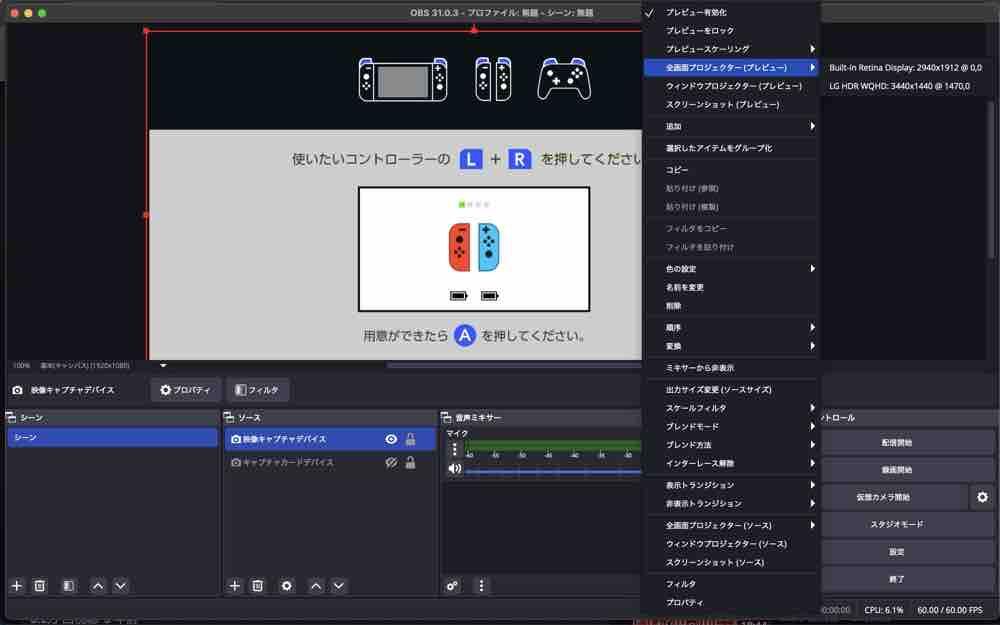Viewport: 1000px width, 625px height.
Task: Toggle lock for キャプチャカードデバイス source
Action: [x=410, y=462]
